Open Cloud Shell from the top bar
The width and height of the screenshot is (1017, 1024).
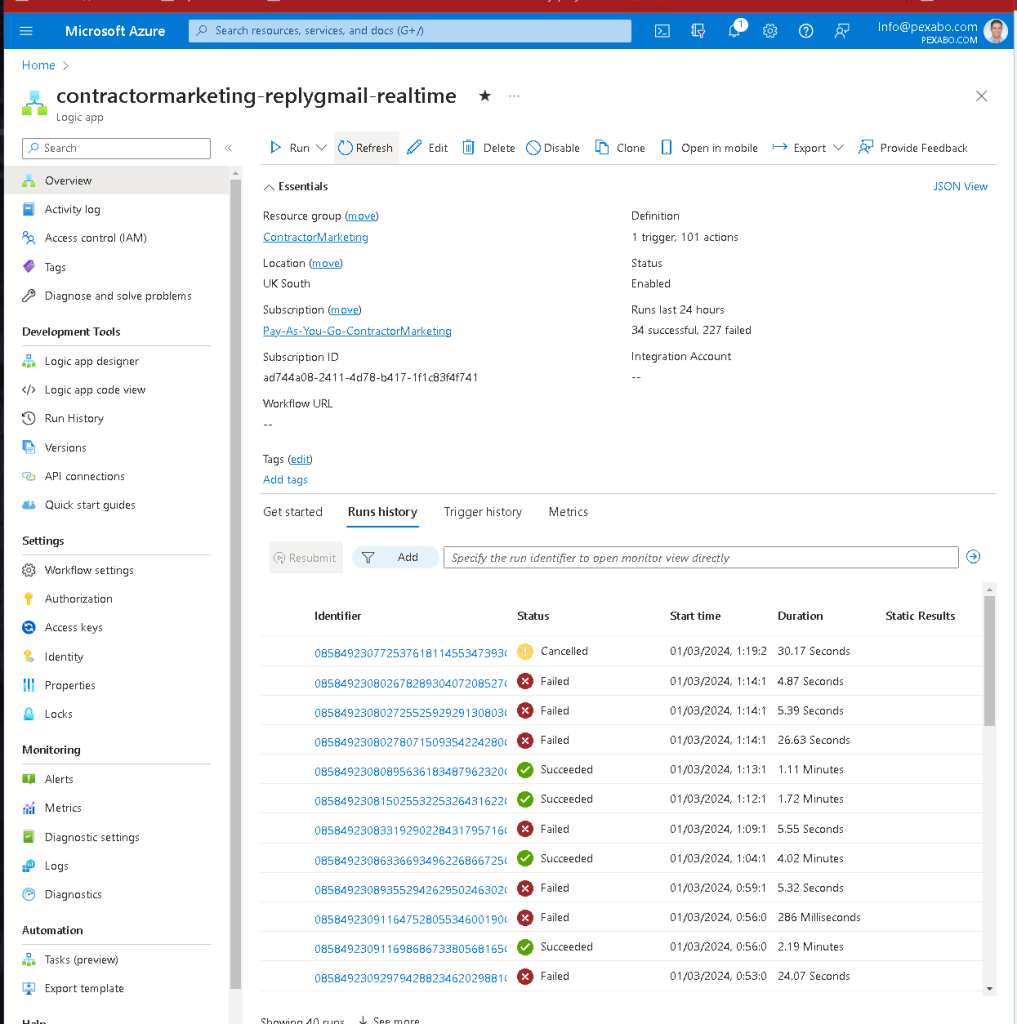662,31
